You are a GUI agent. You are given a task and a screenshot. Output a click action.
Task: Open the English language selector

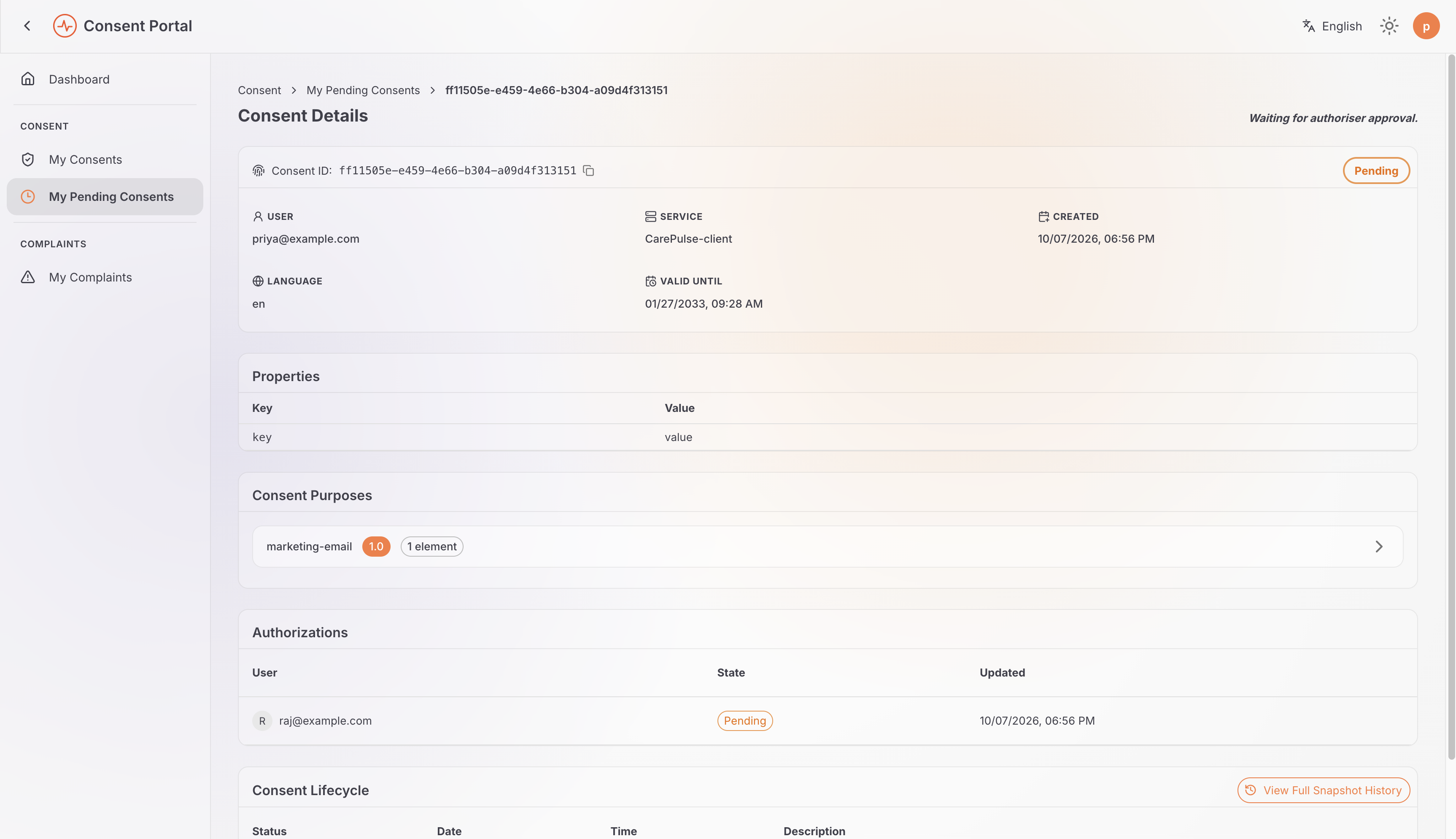coord(1332,26)
